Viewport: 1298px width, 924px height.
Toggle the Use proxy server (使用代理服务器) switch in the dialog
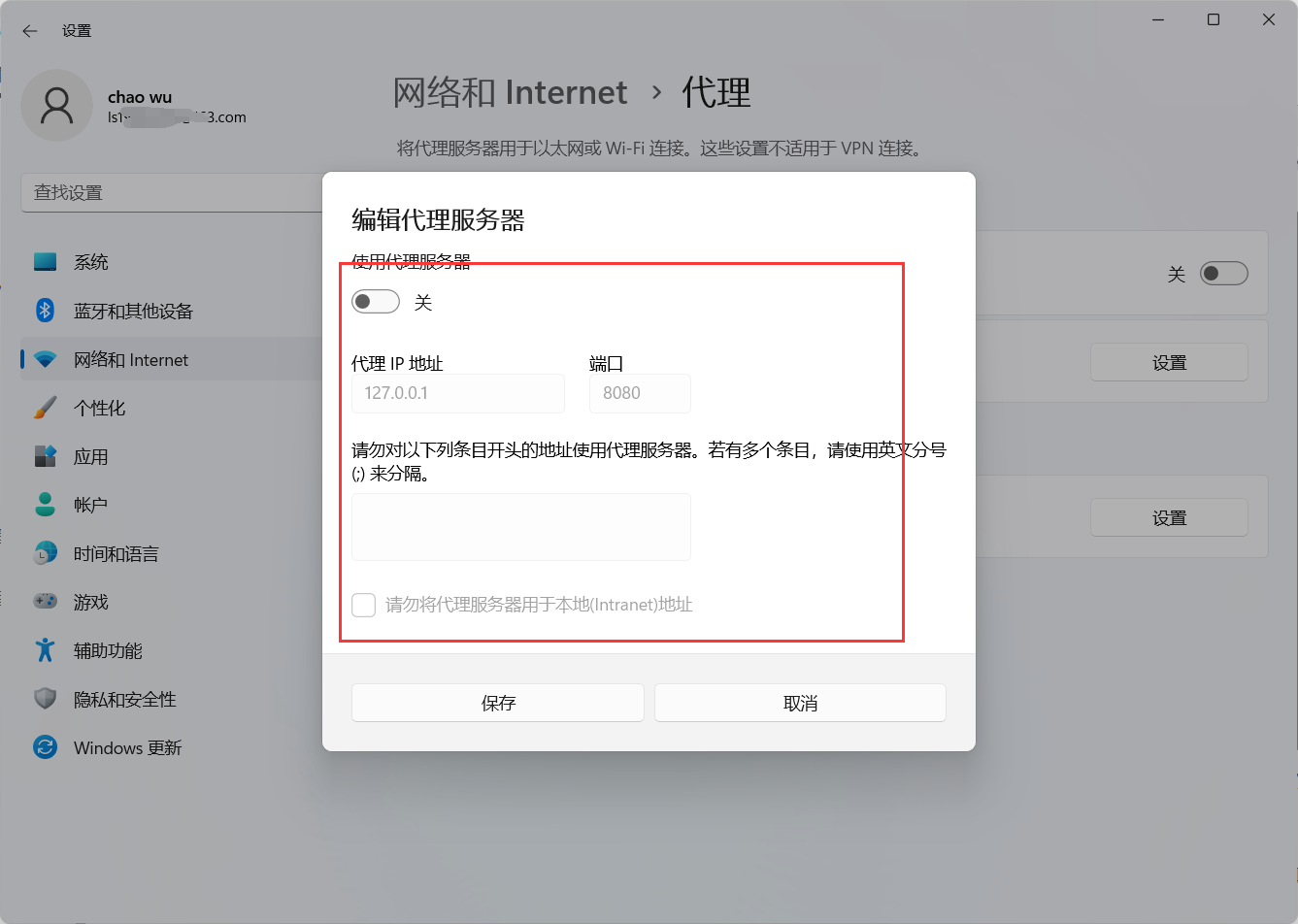click(x=376, y=302)
